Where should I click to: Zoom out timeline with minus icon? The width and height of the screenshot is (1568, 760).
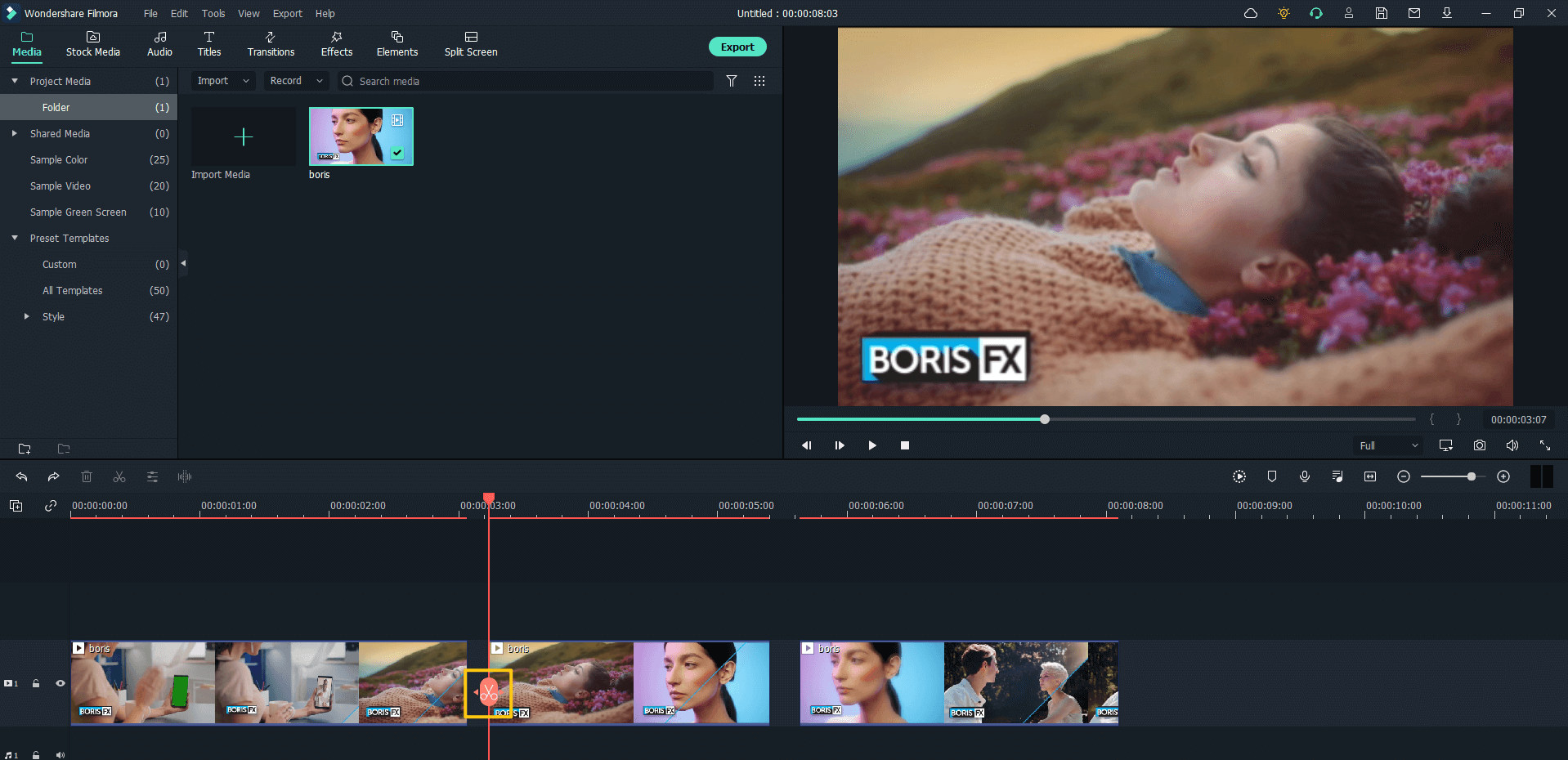point(1404,476)
